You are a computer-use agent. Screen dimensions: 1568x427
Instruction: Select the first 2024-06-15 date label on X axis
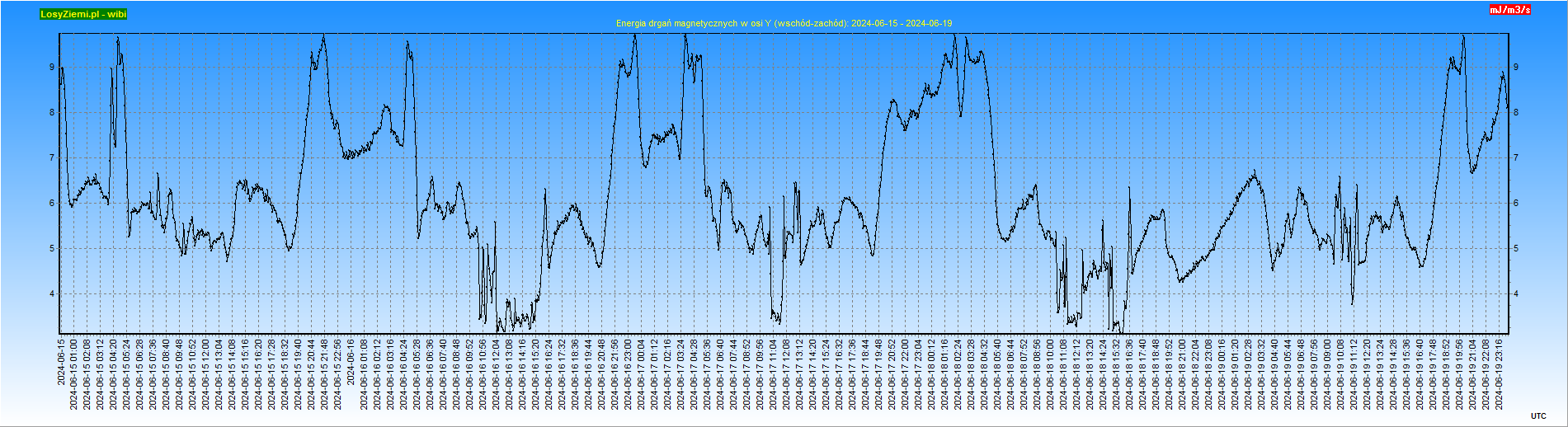point(61,361)
